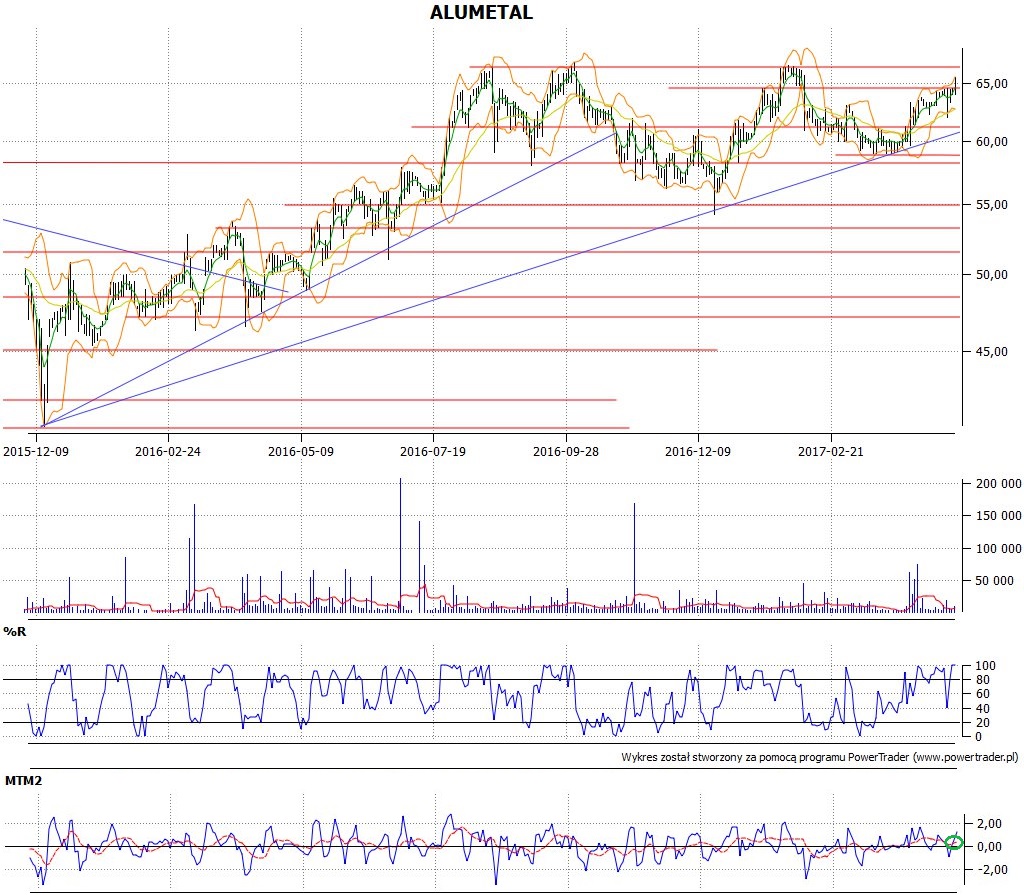Select the 45,00 price axis label
The height and width of the screenshot is (895, 1024).
(x=991, y=351)
